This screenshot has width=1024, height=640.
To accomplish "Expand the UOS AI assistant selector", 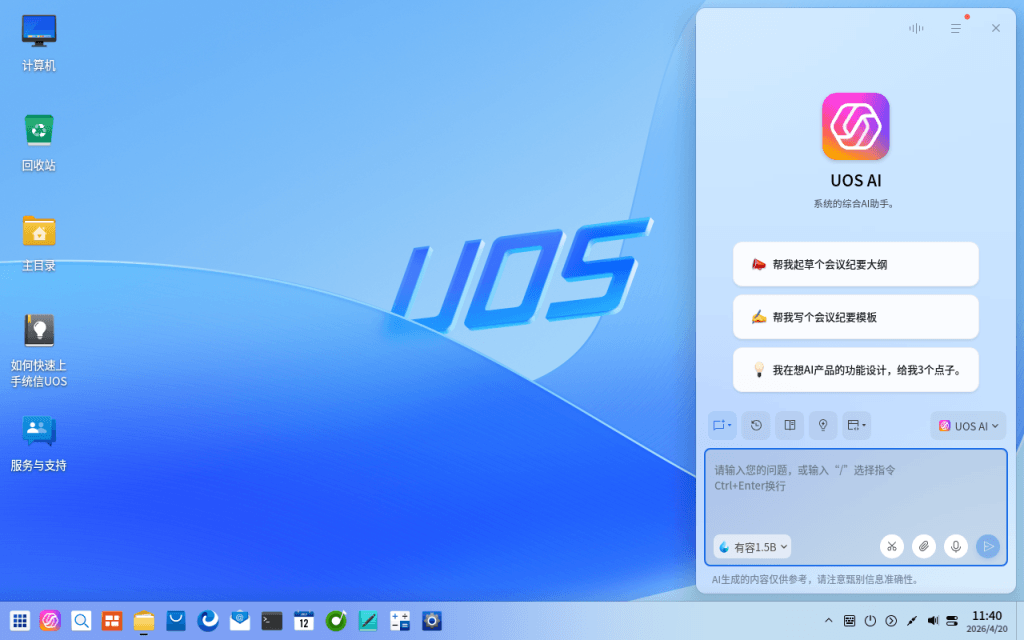I will [968, 426].
